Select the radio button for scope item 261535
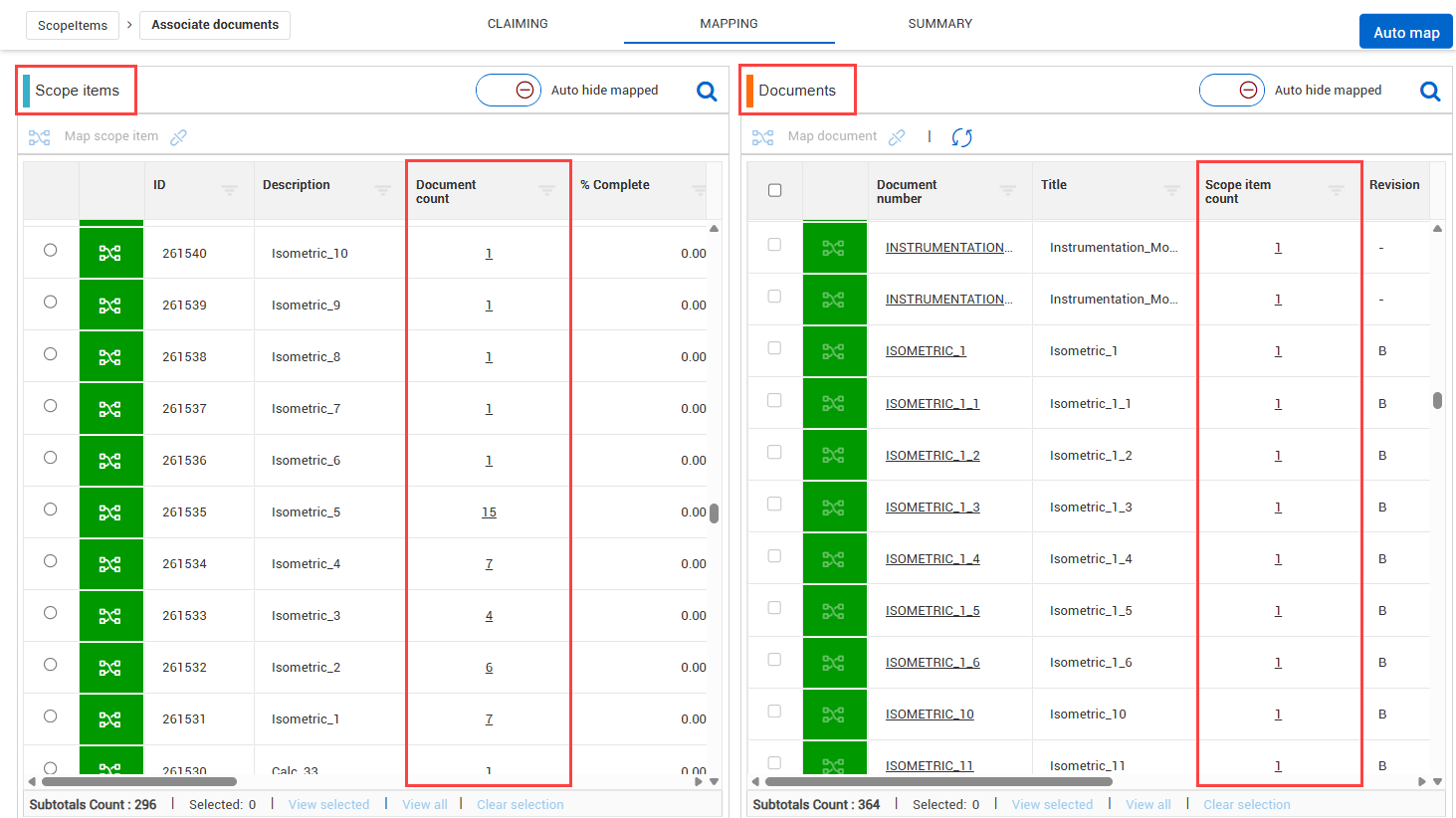Screen dimensions: 1456x818 51,510
